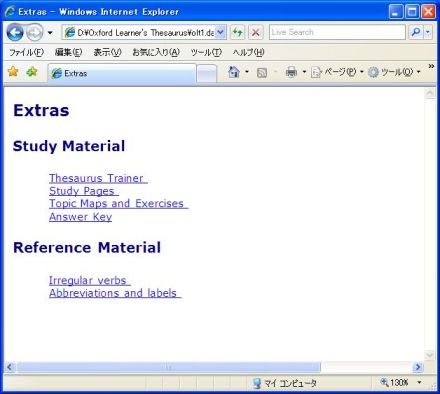Open the ページ(P) toolbar menu

tap(337, 72)
